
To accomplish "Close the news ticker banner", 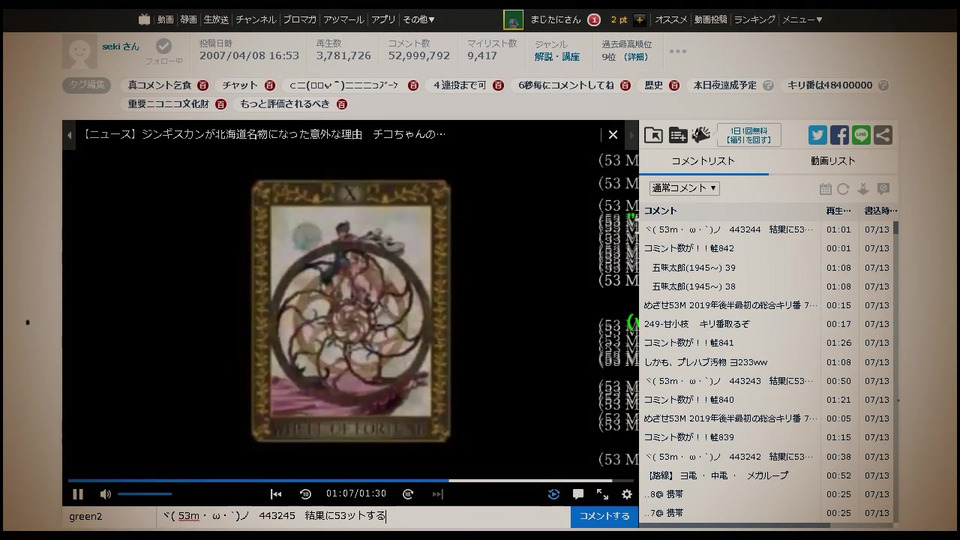I will click(x=613, y=134).
